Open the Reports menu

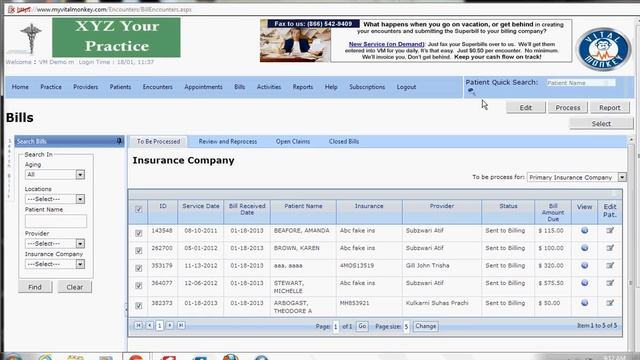pos(302,87)
